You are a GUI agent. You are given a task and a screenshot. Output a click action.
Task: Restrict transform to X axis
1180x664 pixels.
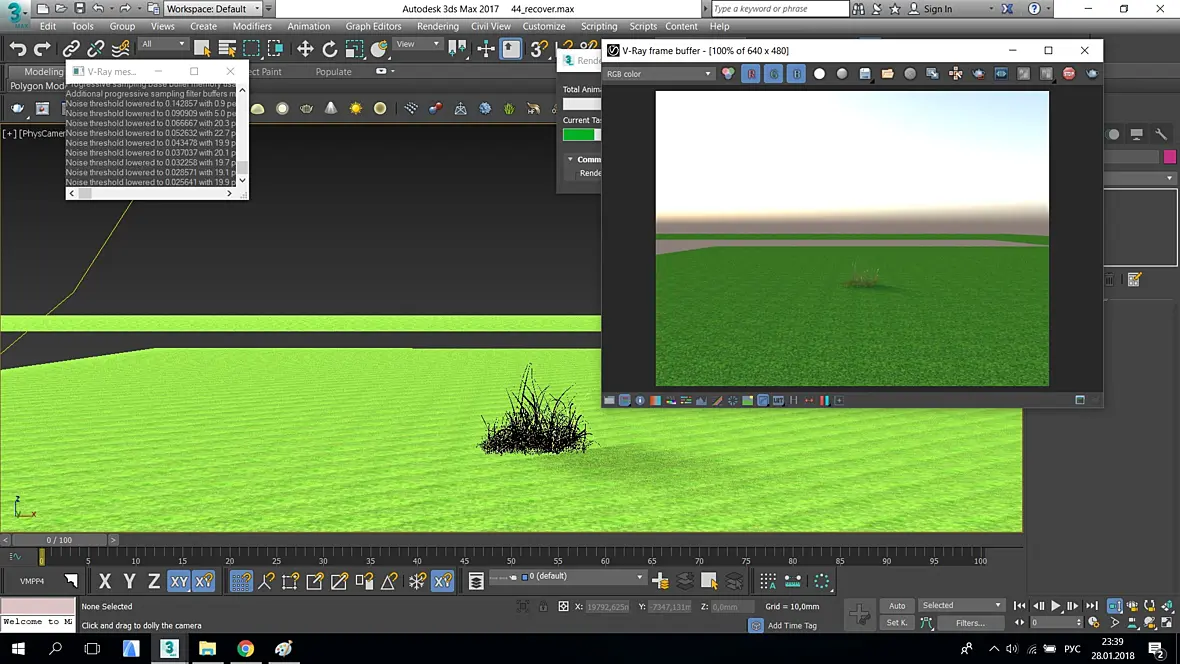coord(105,581)
